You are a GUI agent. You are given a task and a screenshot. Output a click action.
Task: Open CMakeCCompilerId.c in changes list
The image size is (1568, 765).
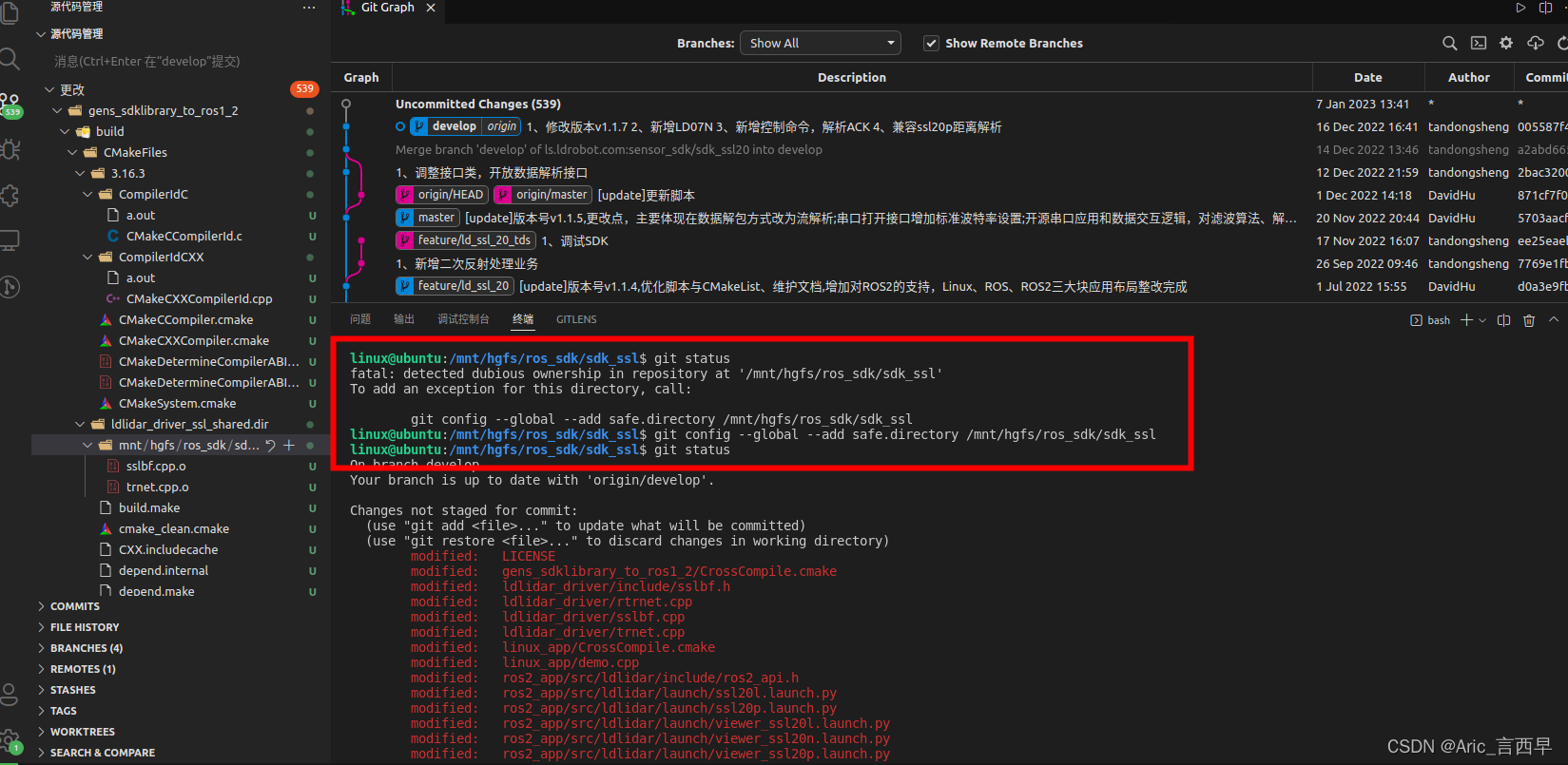(184, 236)
